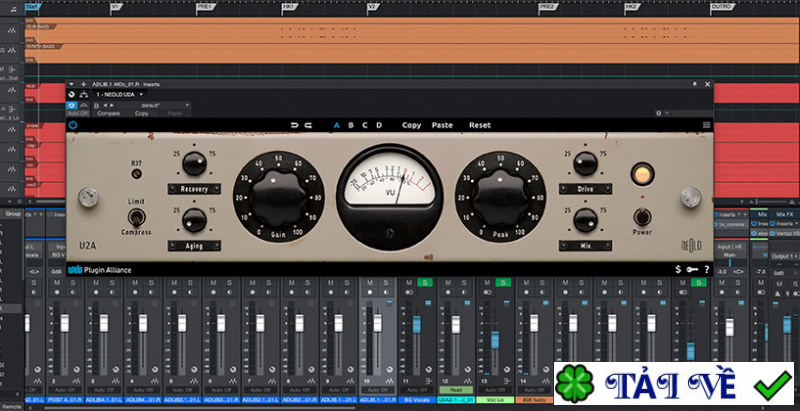
Task: Solo the BG Vocals mixer channel
Action: coord(423,283)
